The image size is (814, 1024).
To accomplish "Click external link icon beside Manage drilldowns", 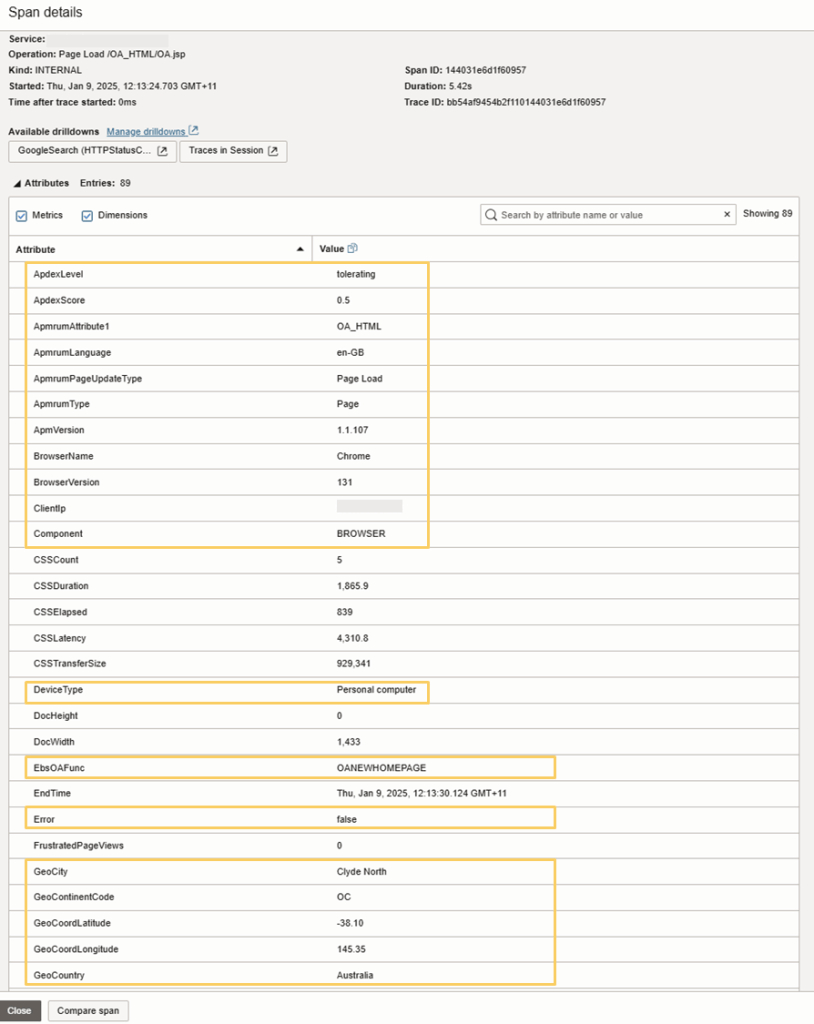I will pyautogui.click(x=194, y=131).
